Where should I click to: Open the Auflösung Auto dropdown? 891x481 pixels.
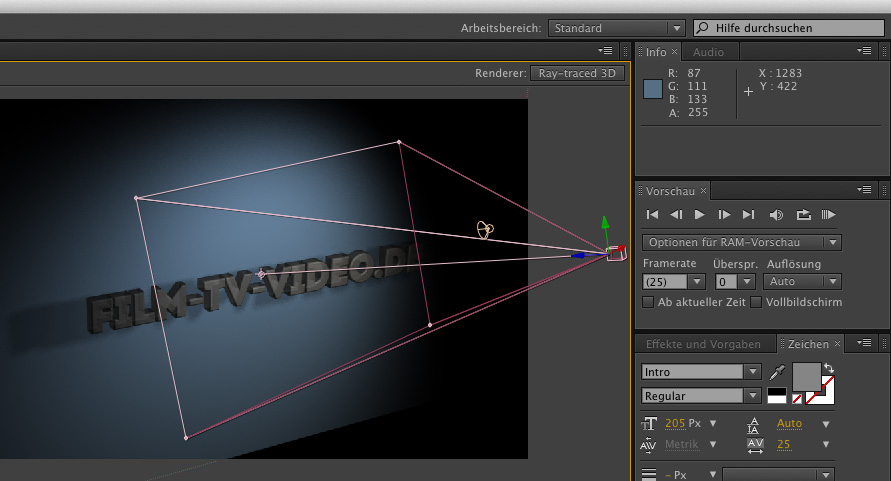coord(804,282)
